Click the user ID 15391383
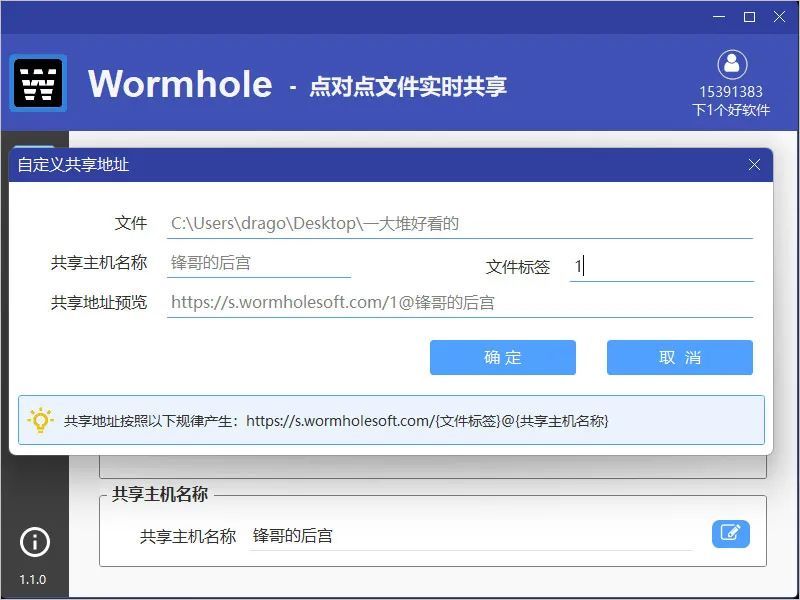The image size is (800, 600). point(731,92)
